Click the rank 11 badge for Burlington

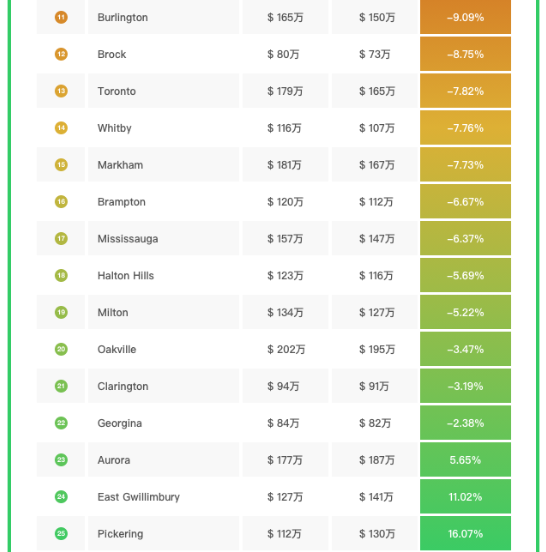[x=61, y=17]
